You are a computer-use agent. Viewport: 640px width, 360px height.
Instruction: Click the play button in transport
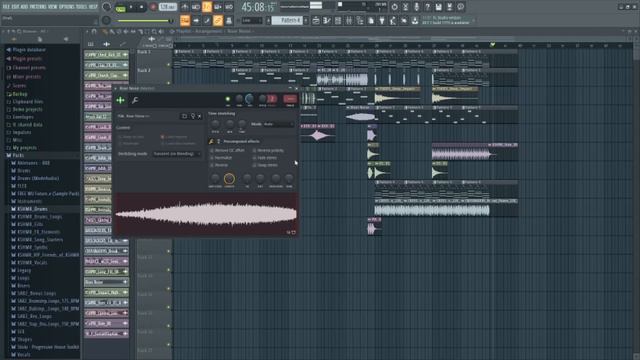pos(131,7)
